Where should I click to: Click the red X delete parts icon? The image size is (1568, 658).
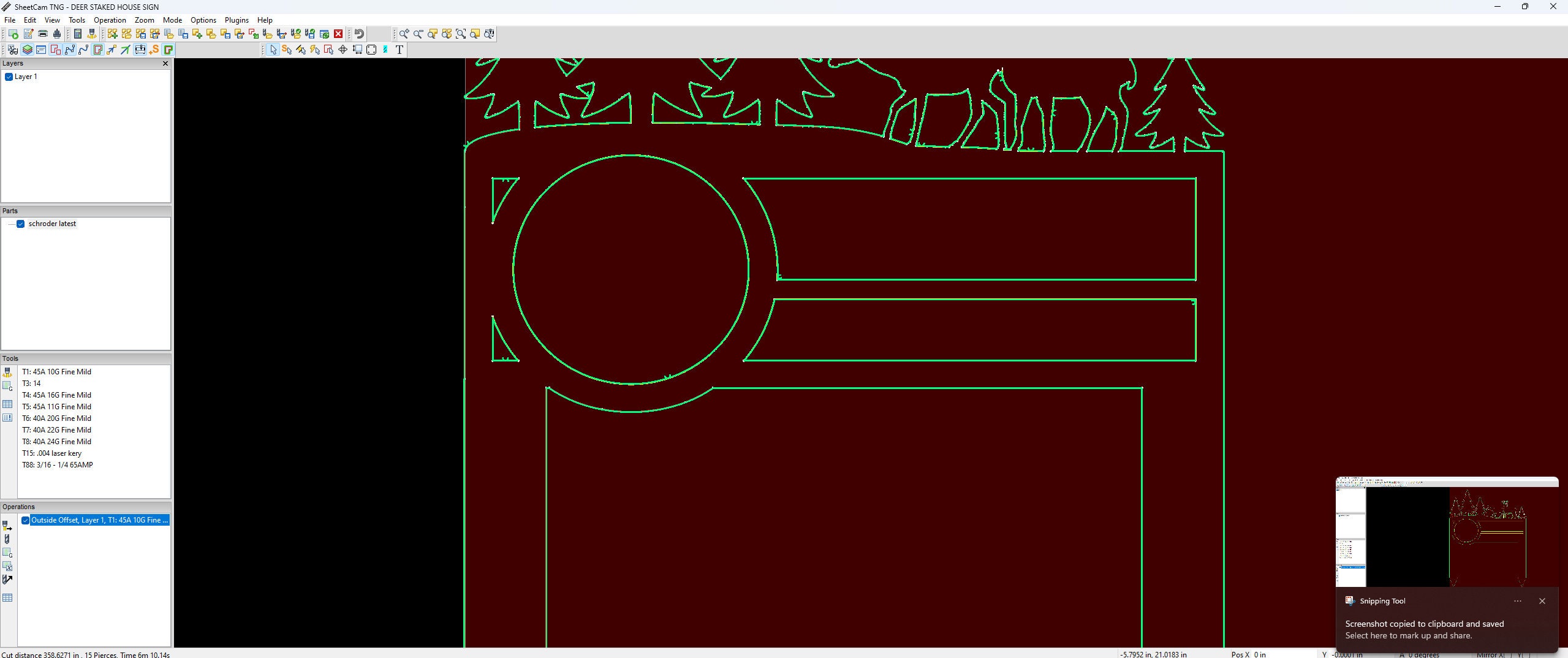[x=338, y=34]
